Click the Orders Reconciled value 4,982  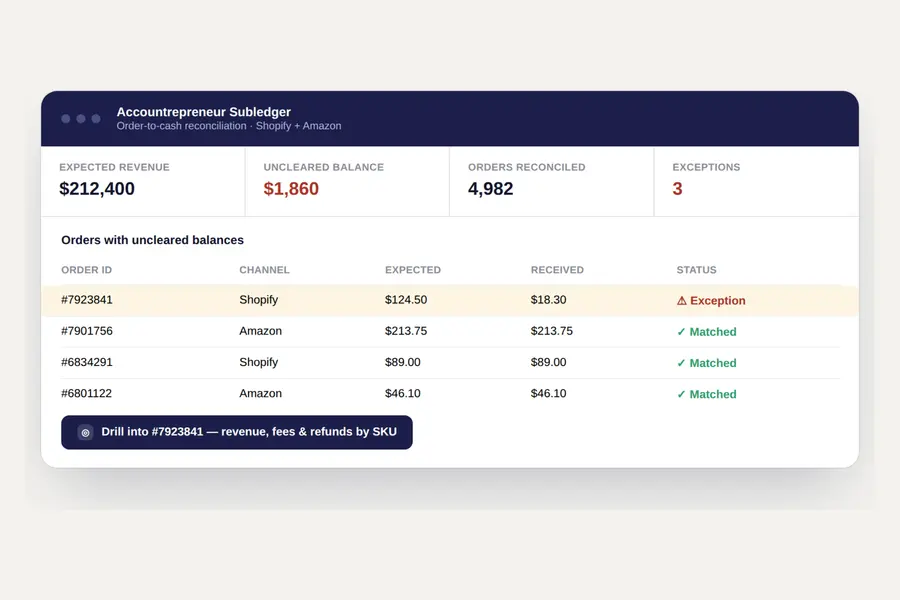point(490,189)
